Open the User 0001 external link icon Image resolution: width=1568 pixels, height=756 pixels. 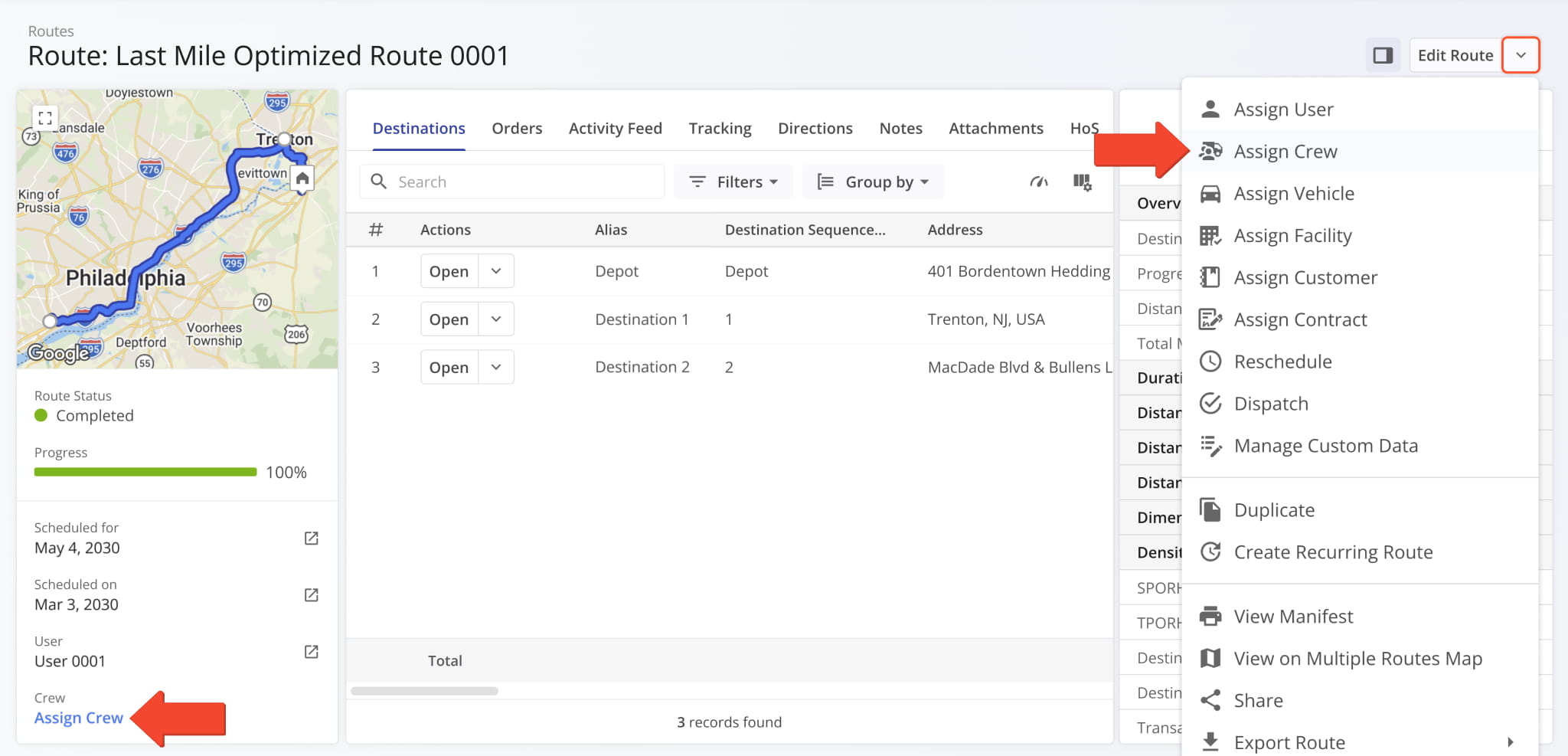click(311, 652)
